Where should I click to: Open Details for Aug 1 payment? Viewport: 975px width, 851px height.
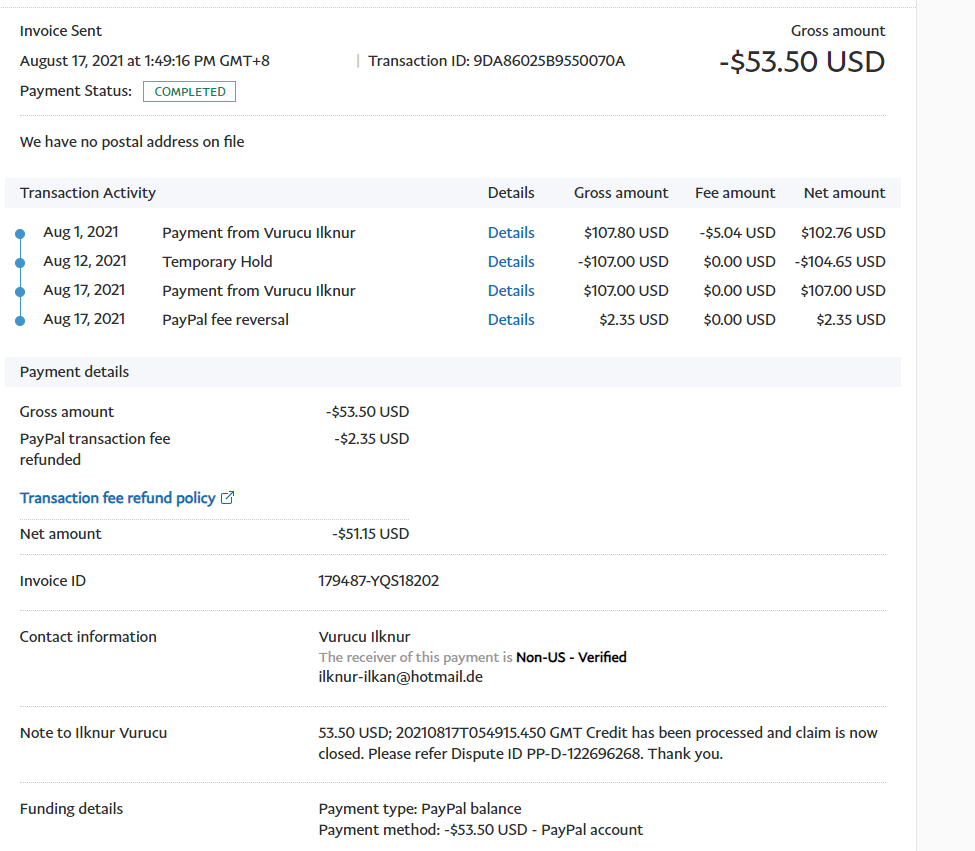[x=510, y=233]
